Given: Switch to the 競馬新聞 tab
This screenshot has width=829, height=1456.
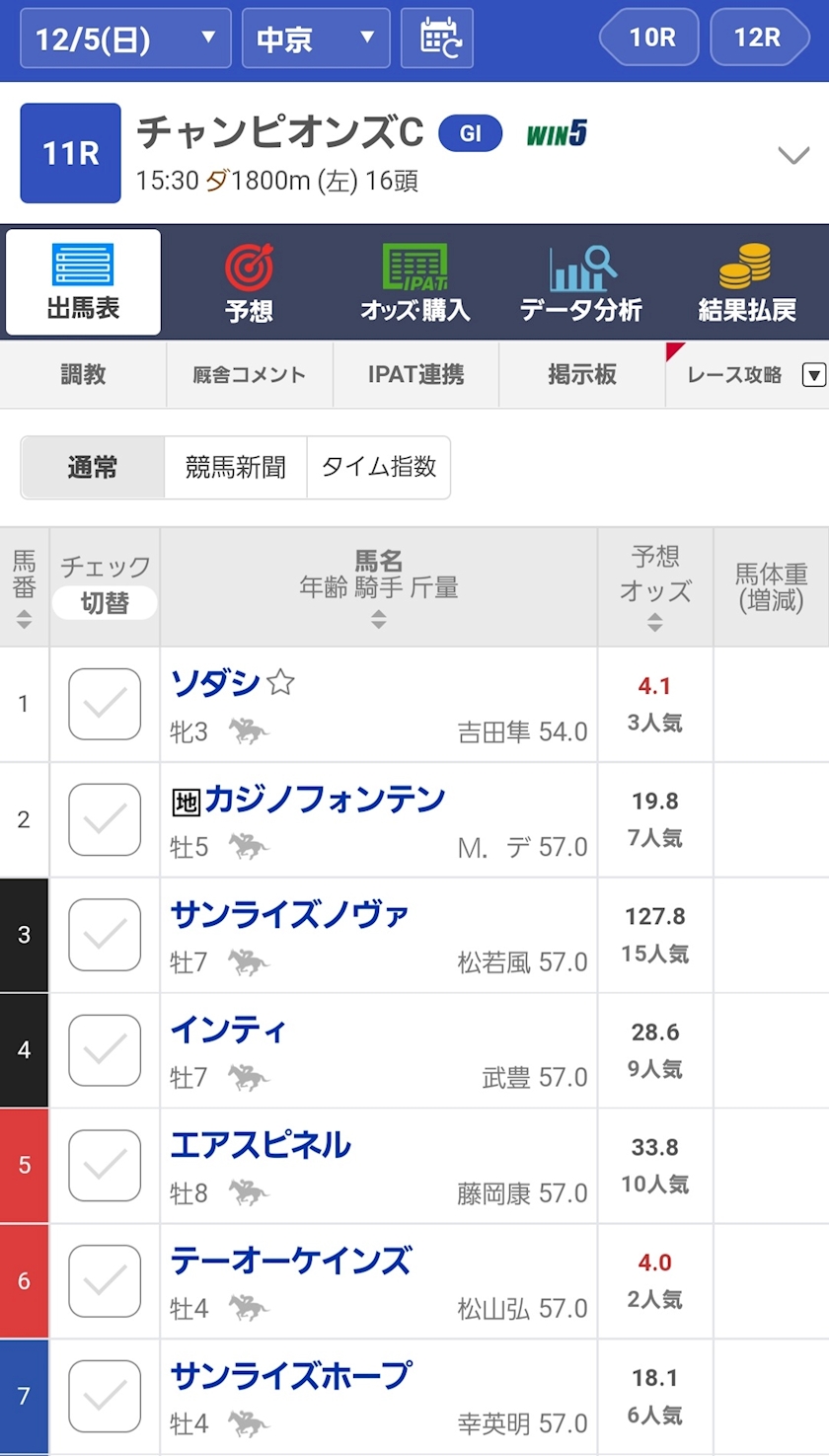Looking at the screenshot, I should click(236, 468).
